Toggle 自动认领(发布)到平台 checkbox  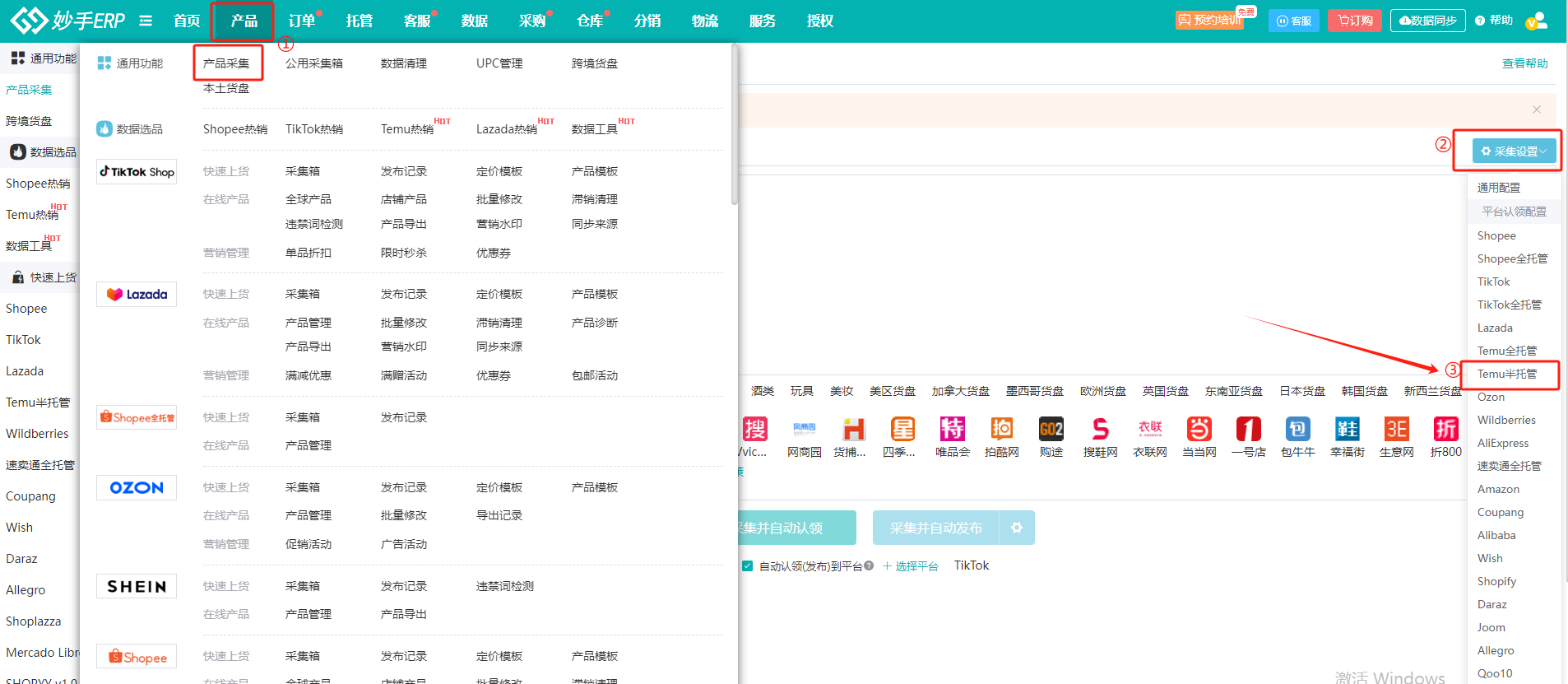(x=747, y=565)
